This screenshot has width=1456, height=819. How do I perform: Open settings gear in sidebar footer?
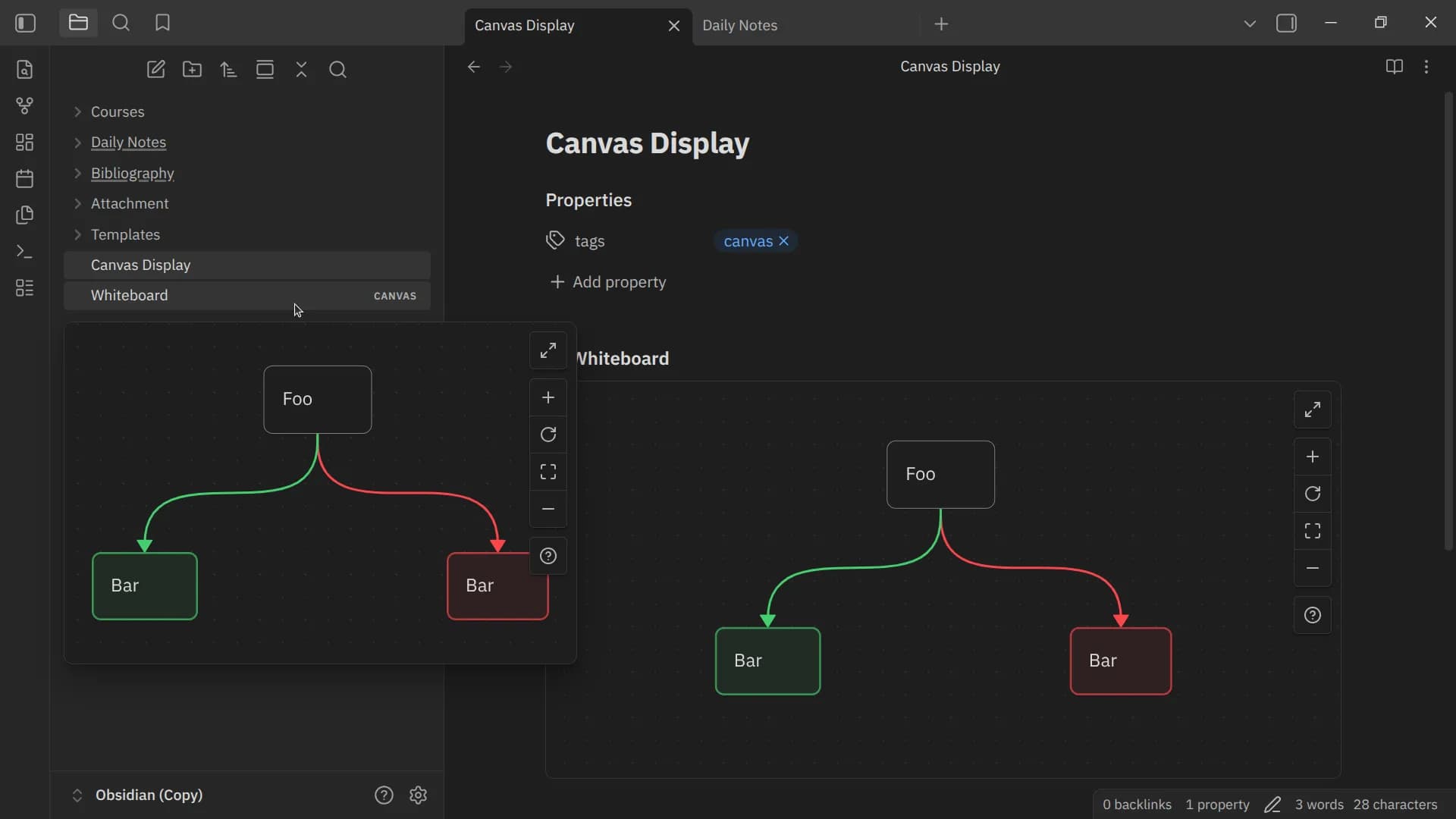tap(418, 795)
